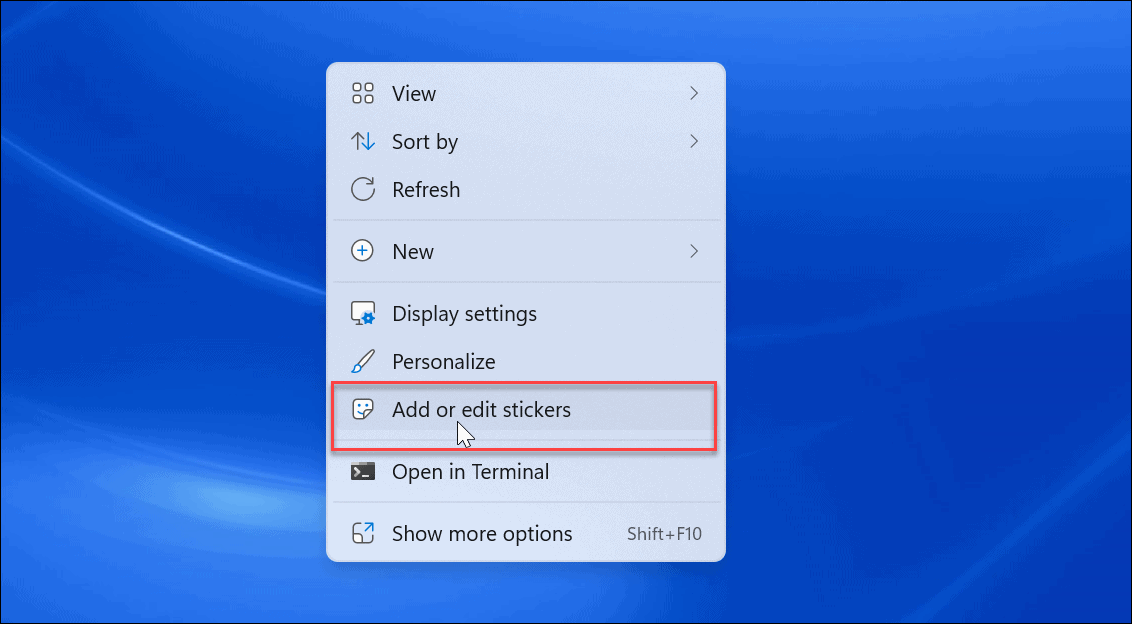Click the Refresh circular arrow icon

tap(362, 189)
